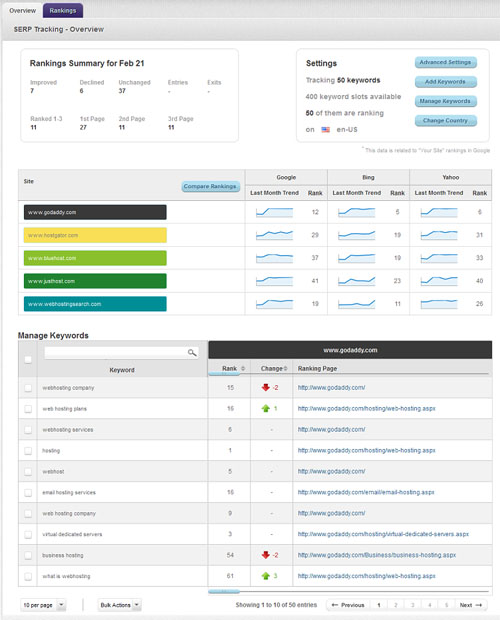
Task: Open ranking page link for virtual dedicated servers
Action: click(x=383, y=534)
